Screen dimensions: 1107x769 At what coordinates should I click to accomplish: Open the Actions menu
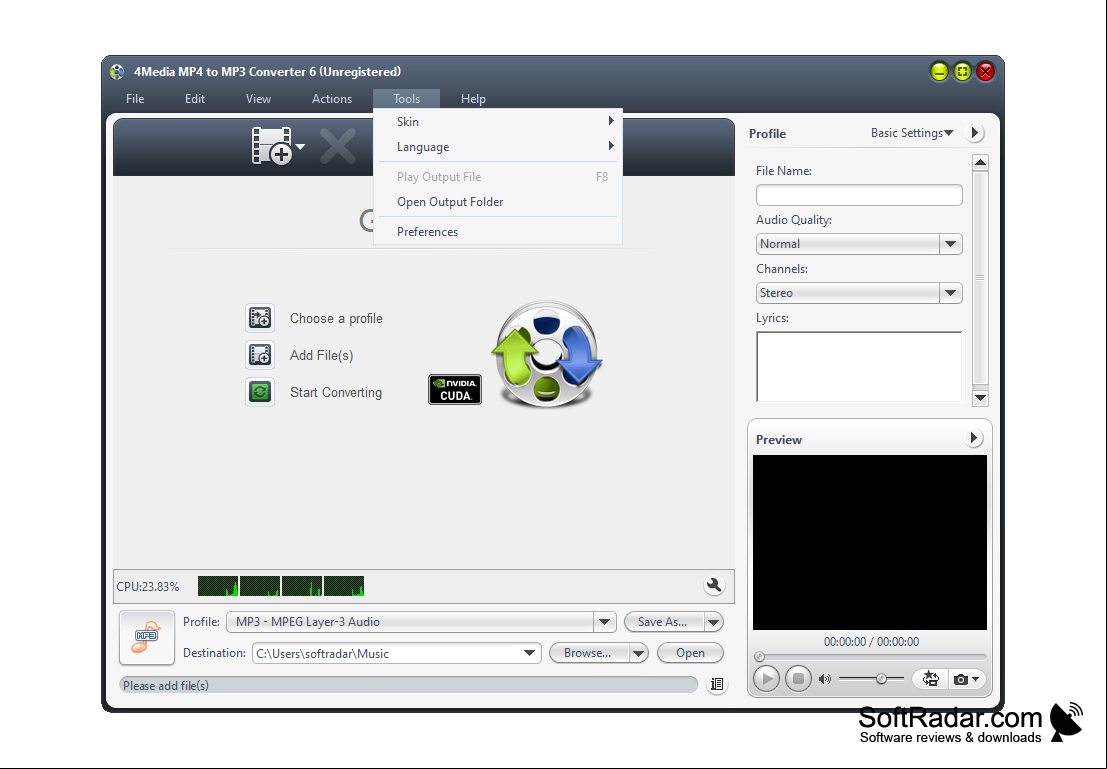tap(332, 99)
